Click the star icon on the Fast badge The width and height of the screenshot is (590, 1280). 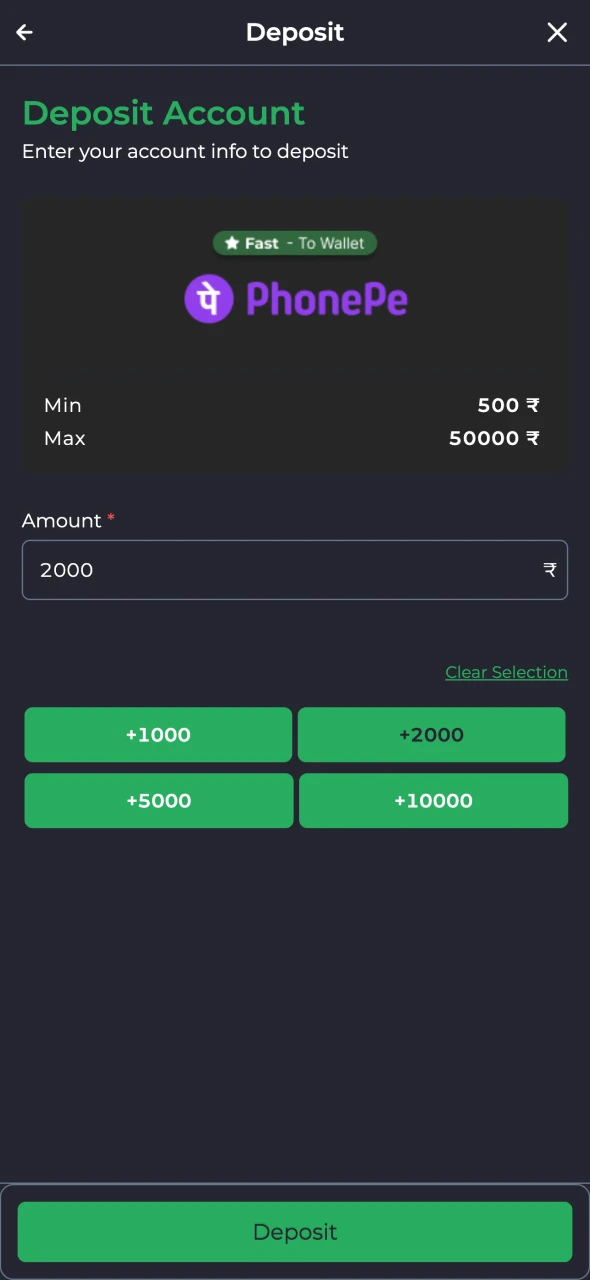(x=231, y=242)
